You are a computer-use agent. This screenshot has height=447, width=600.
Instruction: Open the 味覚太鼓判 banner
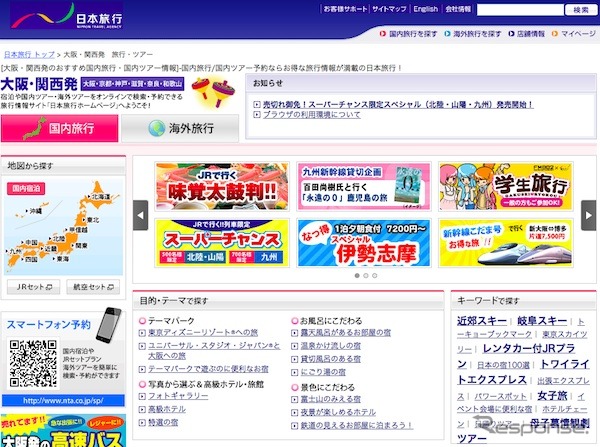(222, 186)
